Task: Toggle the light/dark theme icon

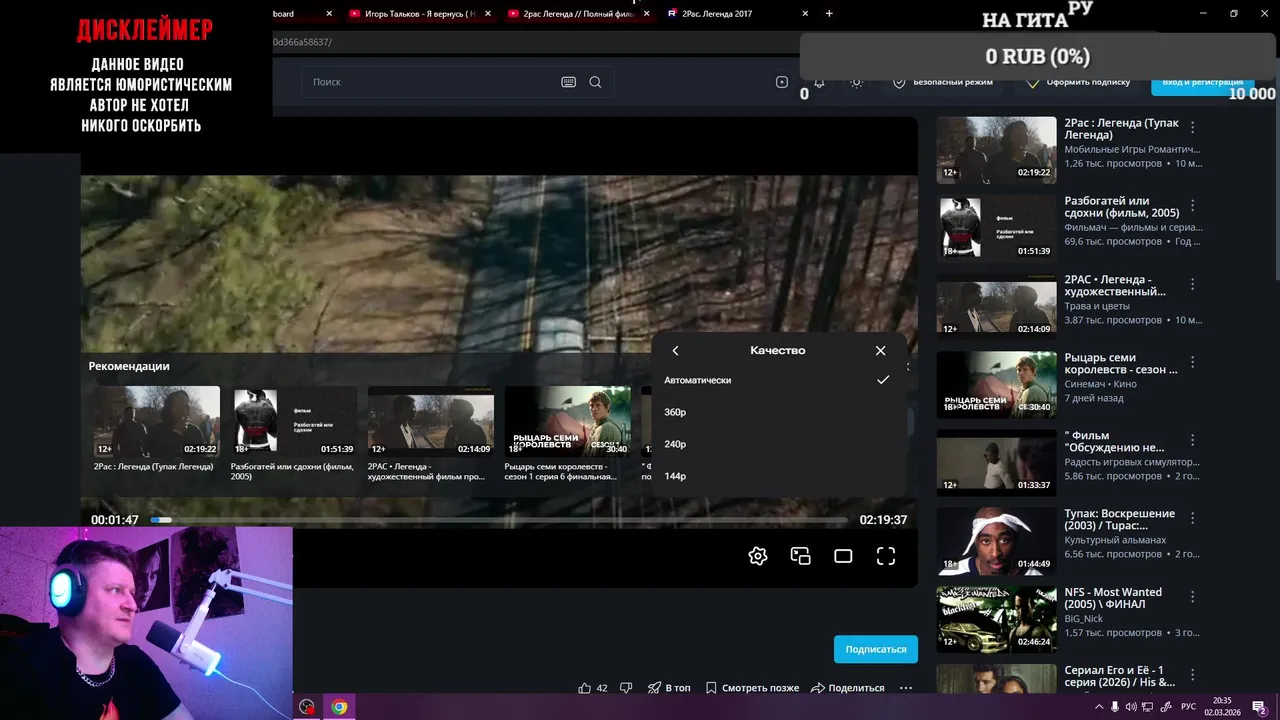Action: click(x=856, y=82)
